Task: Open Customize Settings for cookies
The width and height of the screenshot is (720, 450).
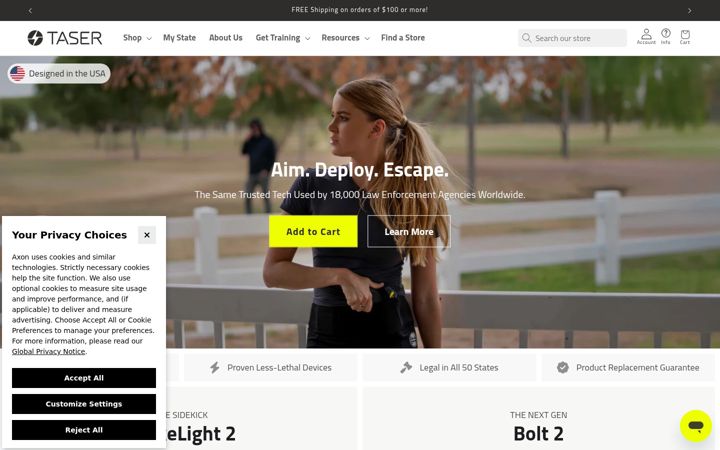Action: (84, 404)
